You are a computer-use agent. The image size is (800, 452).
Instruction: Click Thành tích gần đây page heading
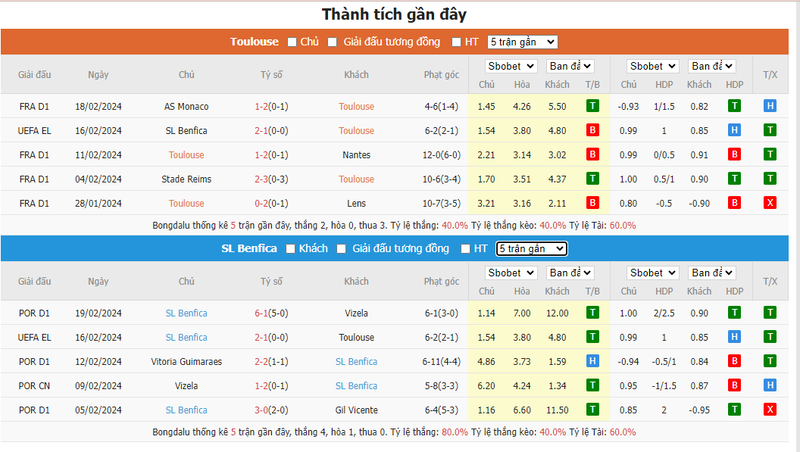394,14
